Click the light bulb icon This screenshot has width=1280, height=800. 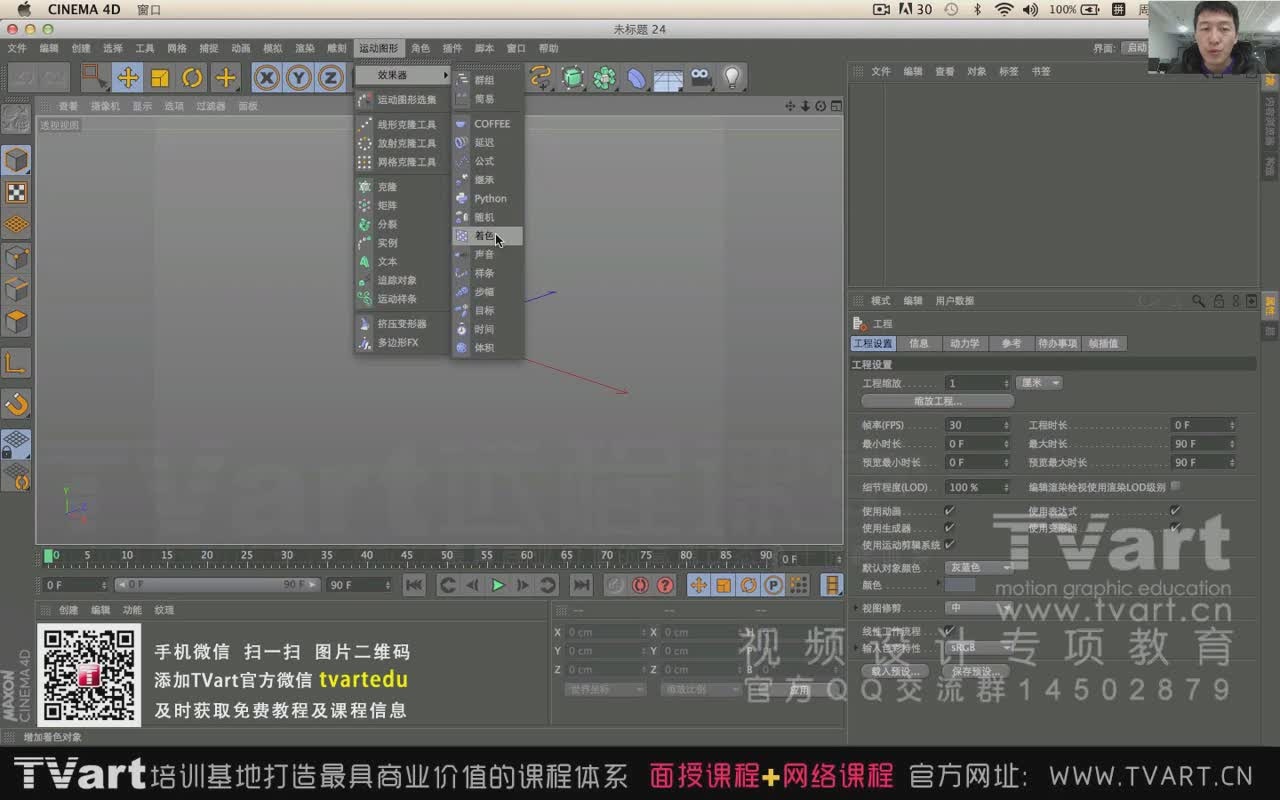(732, 77)
